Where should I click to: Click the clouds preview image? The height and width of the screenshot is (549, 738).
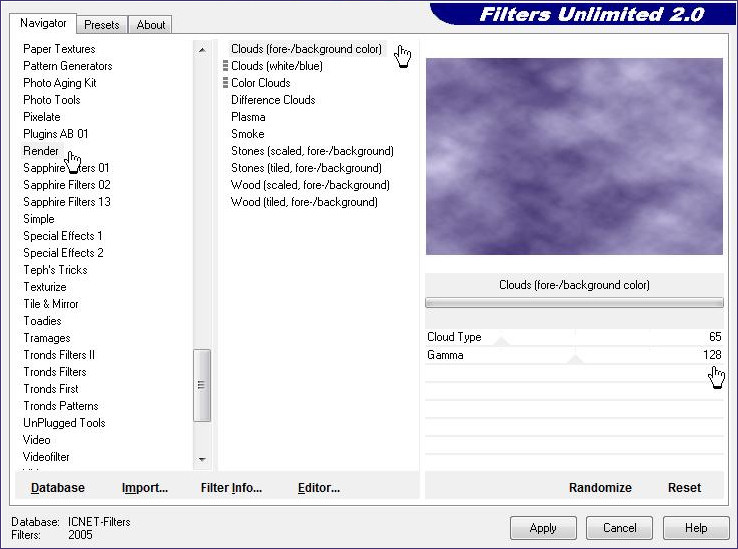574,156
